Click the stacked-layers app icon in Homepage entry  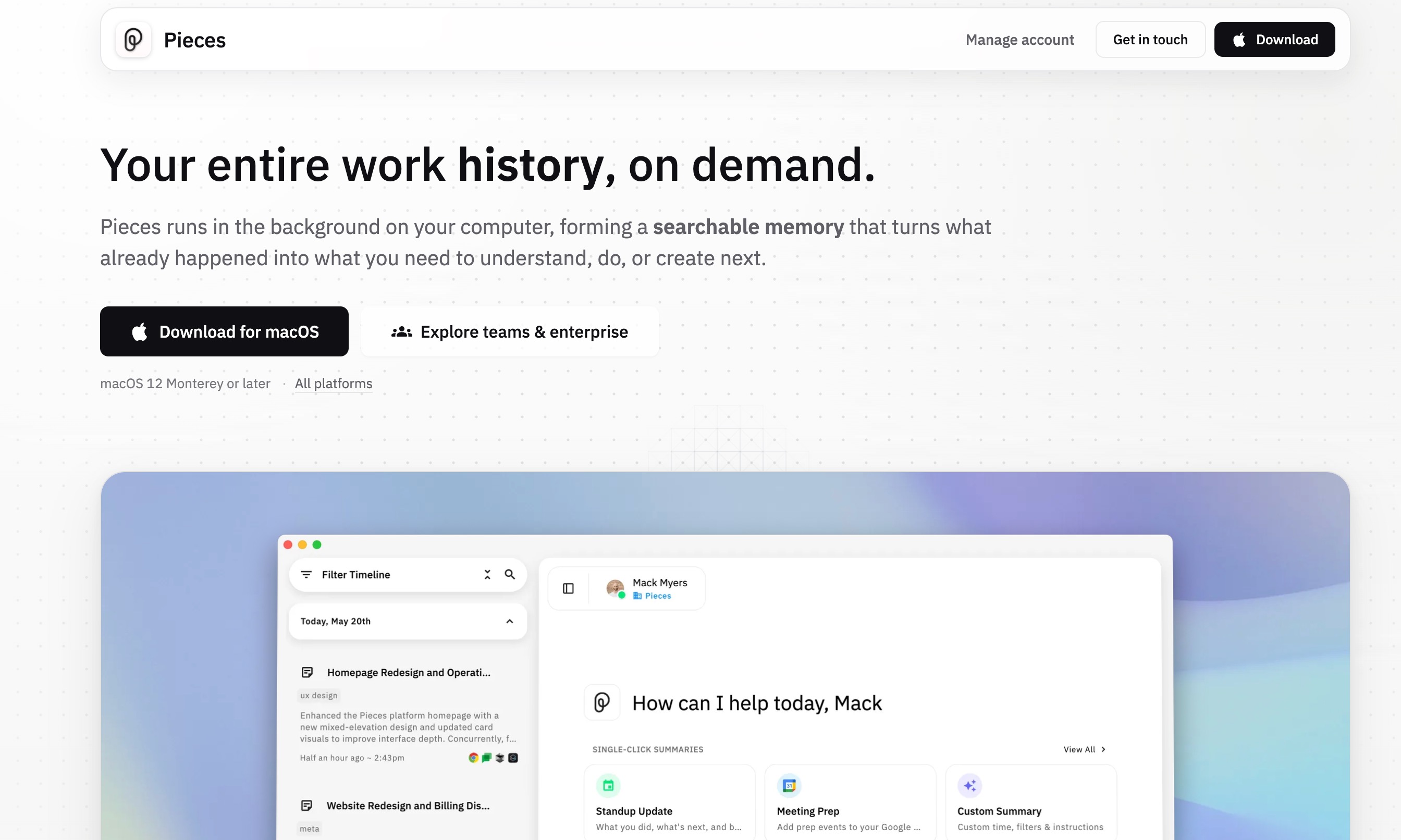[x=500, y=757]
